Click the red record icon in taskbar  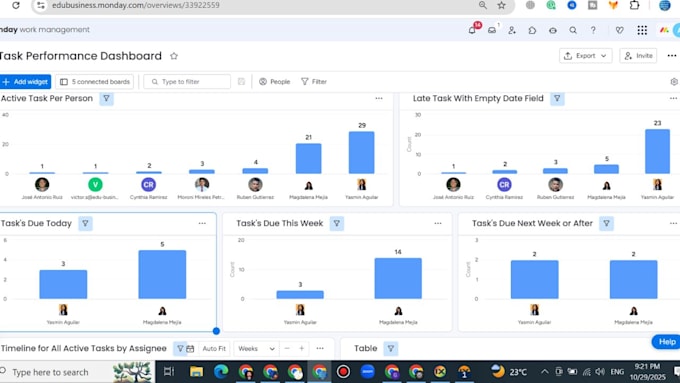click(343, 372)
